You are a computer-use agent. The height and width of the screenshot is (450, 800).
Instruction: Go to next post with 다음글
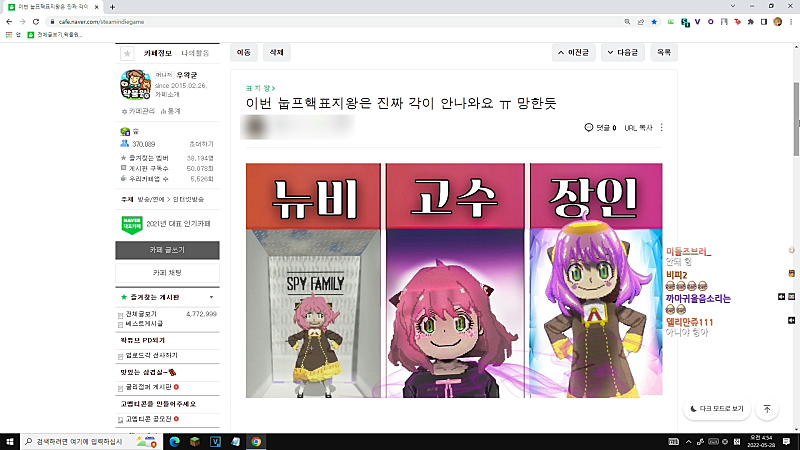click(622, 53)
